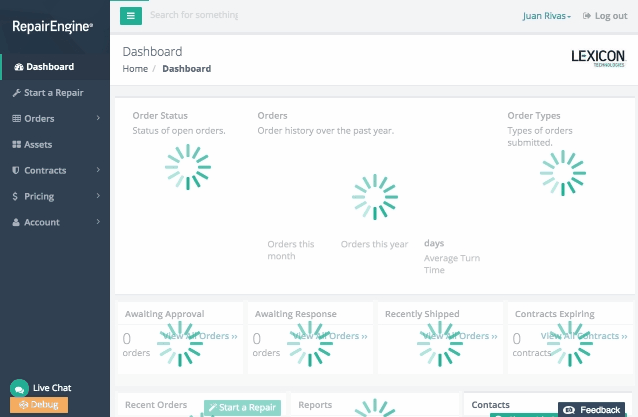The width and height of the screenshot is (638, 417).
Task: Click the Orders truck icon in sidebar
Action: 16,119
